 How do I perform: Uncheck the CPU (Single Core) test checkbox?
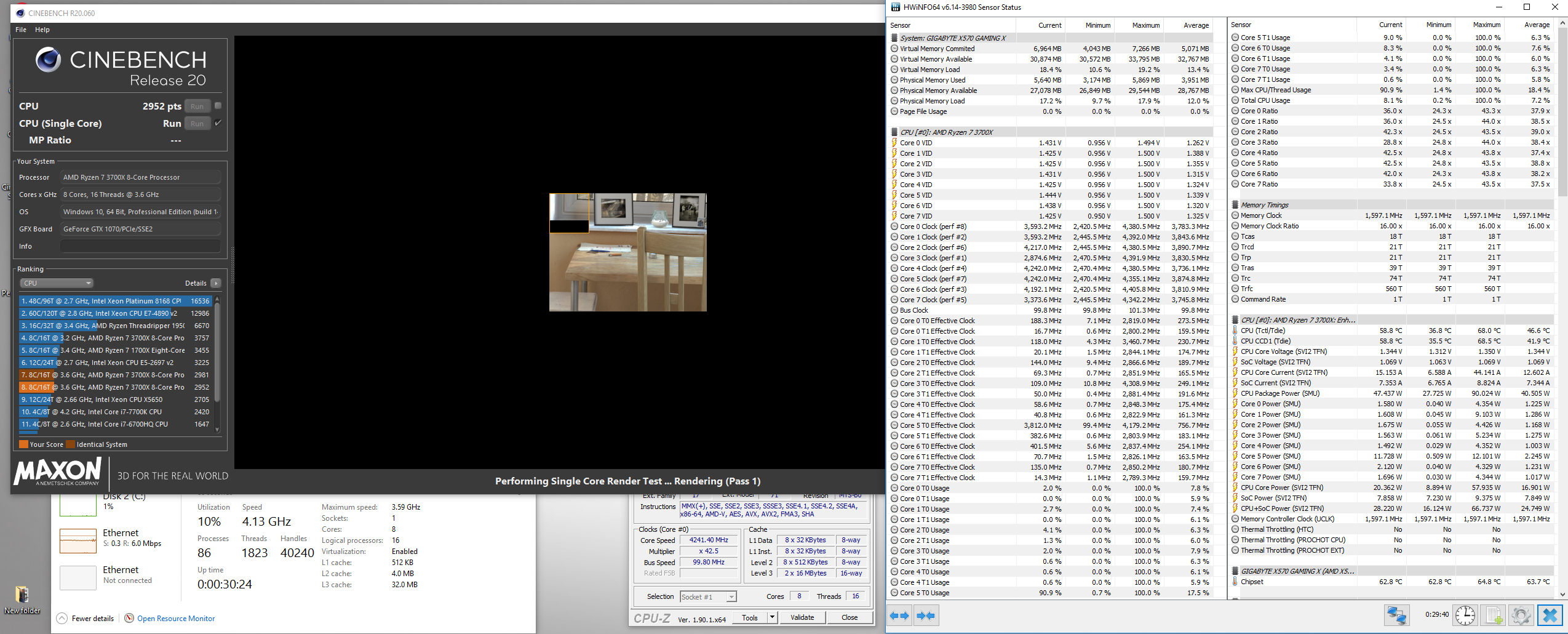click(x=218, y=123)
